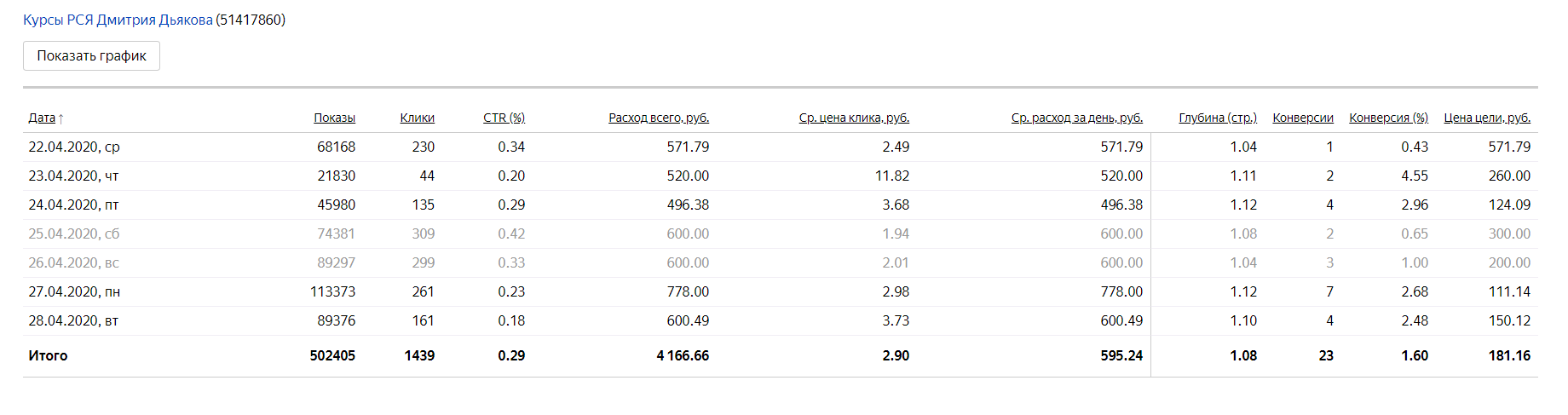The width and height of the screenshot is (1568, 415).
Task: Click the ascending sort arrow next to Дата
Action: click(61, 118)
